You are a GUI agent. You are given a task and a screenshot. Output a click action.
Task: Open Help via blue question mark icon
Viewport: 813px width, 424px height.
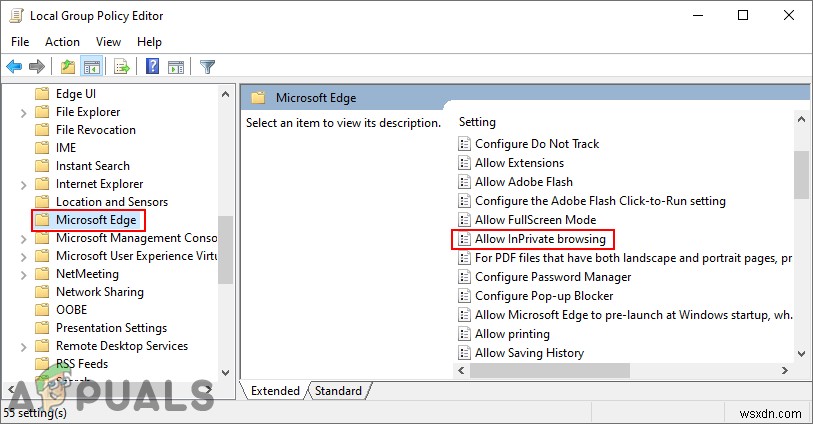[152, 66]
